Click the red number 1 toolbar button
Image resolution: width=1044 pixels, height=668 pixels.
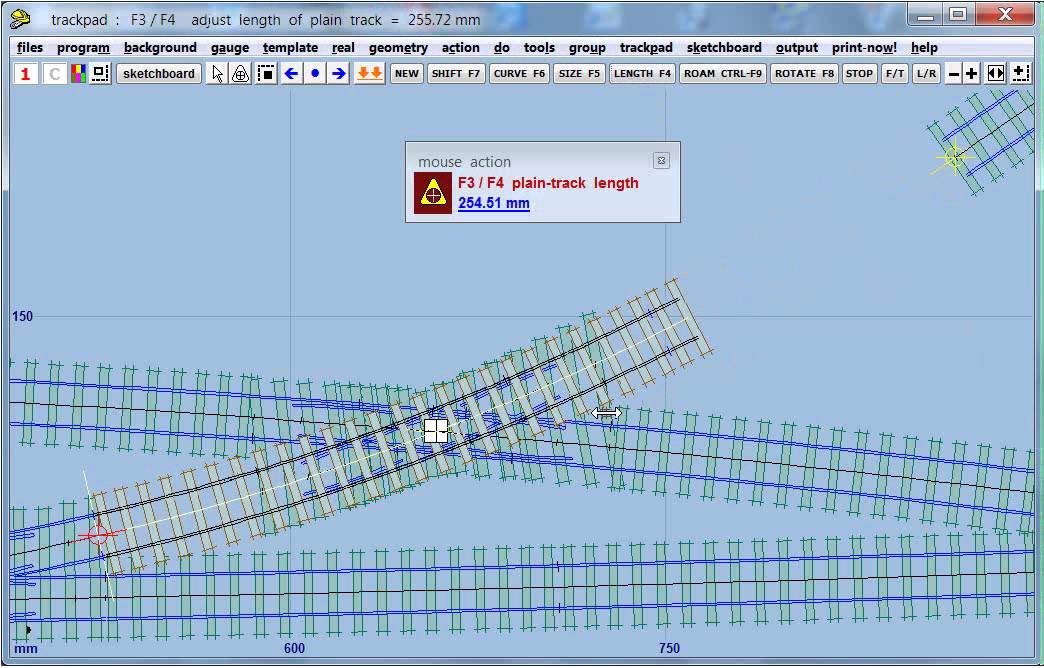(25, 73)
